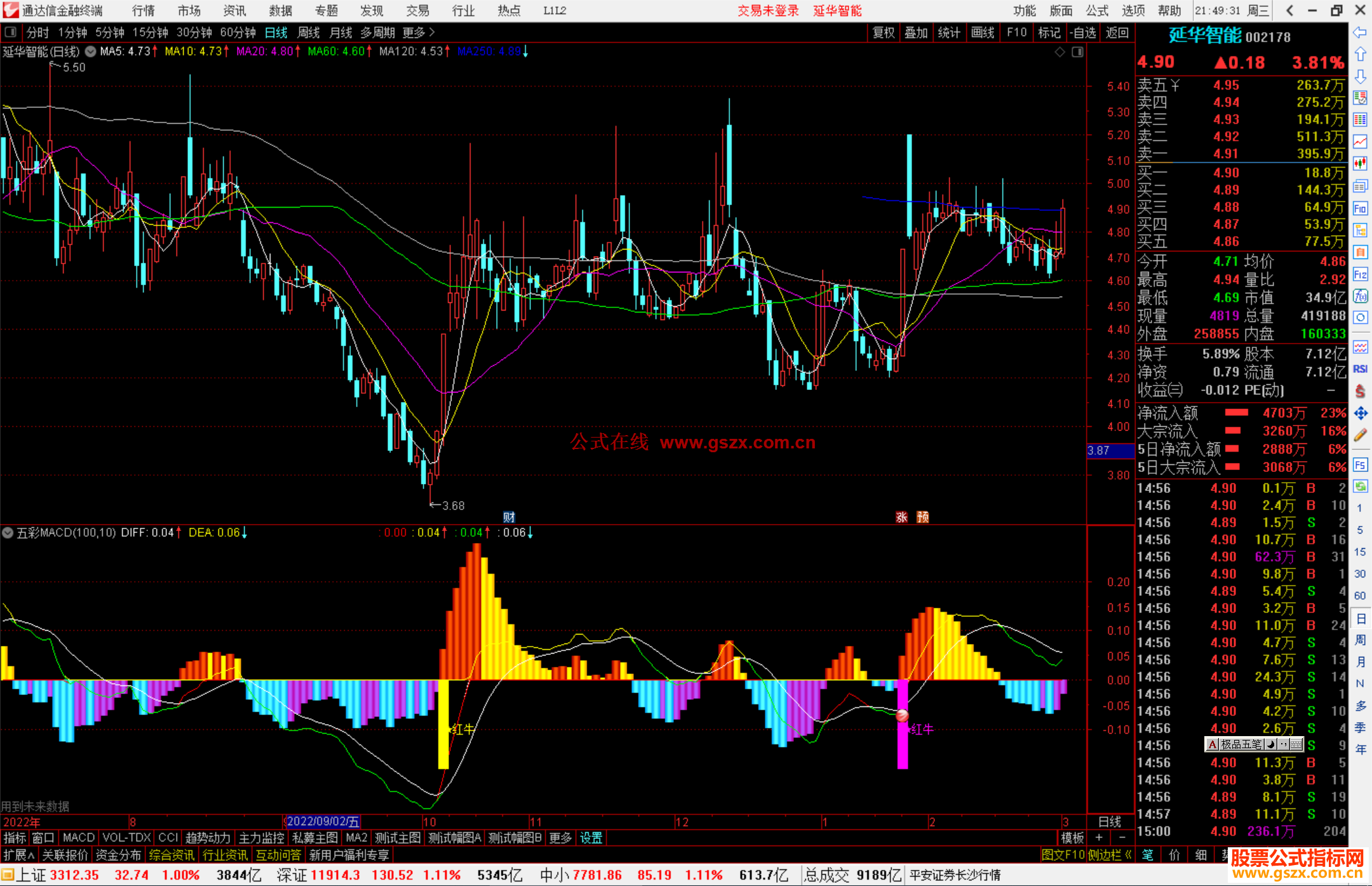Viewport: 1372px width, 886px height.
Task: Toggle the round indicator button beside 五彩MACD
Action: click(x=8, y=533)
